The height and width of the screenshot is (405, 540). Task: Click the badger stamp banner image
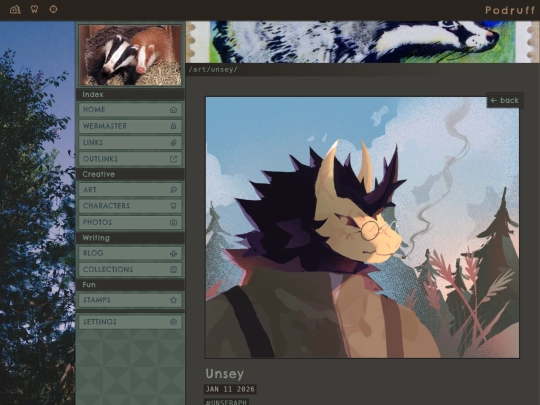363,42
